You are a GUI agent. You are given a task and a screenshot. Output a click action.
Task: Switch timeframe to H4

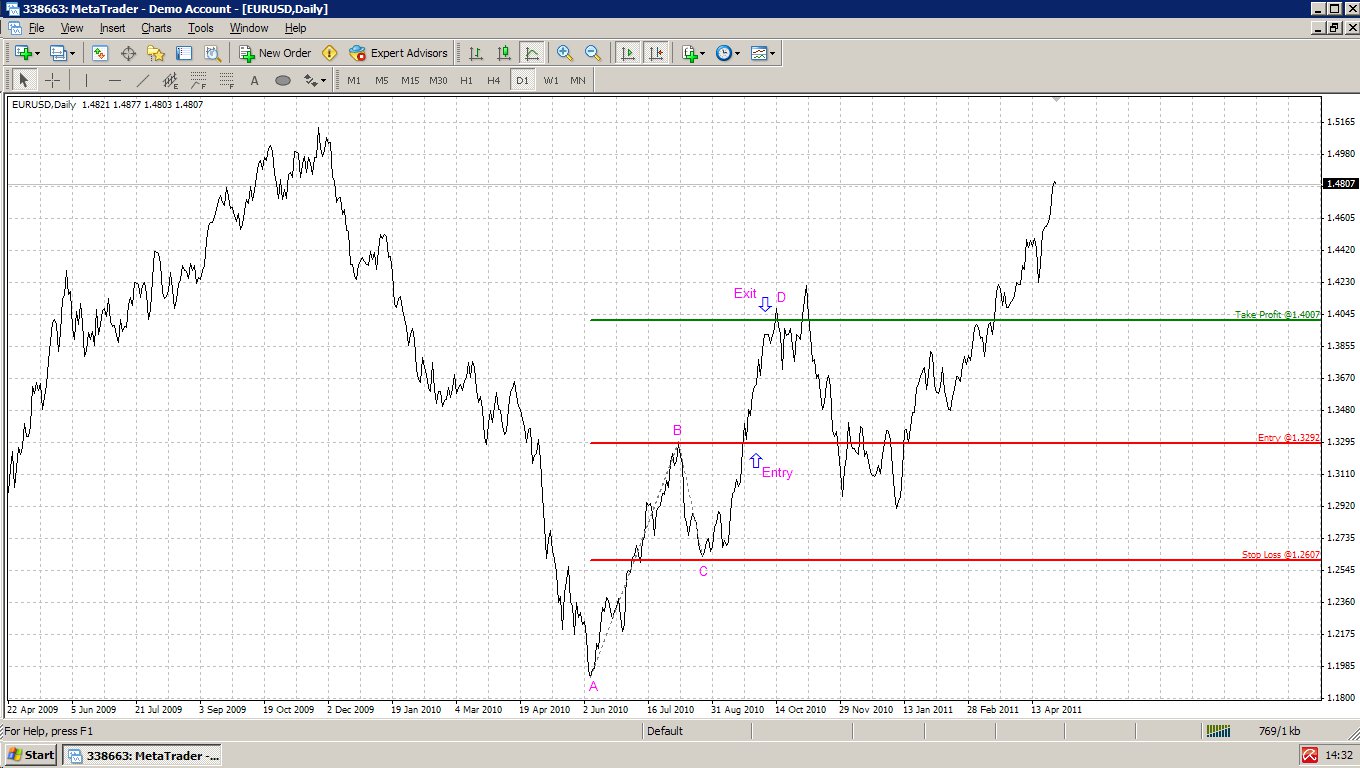493,80
